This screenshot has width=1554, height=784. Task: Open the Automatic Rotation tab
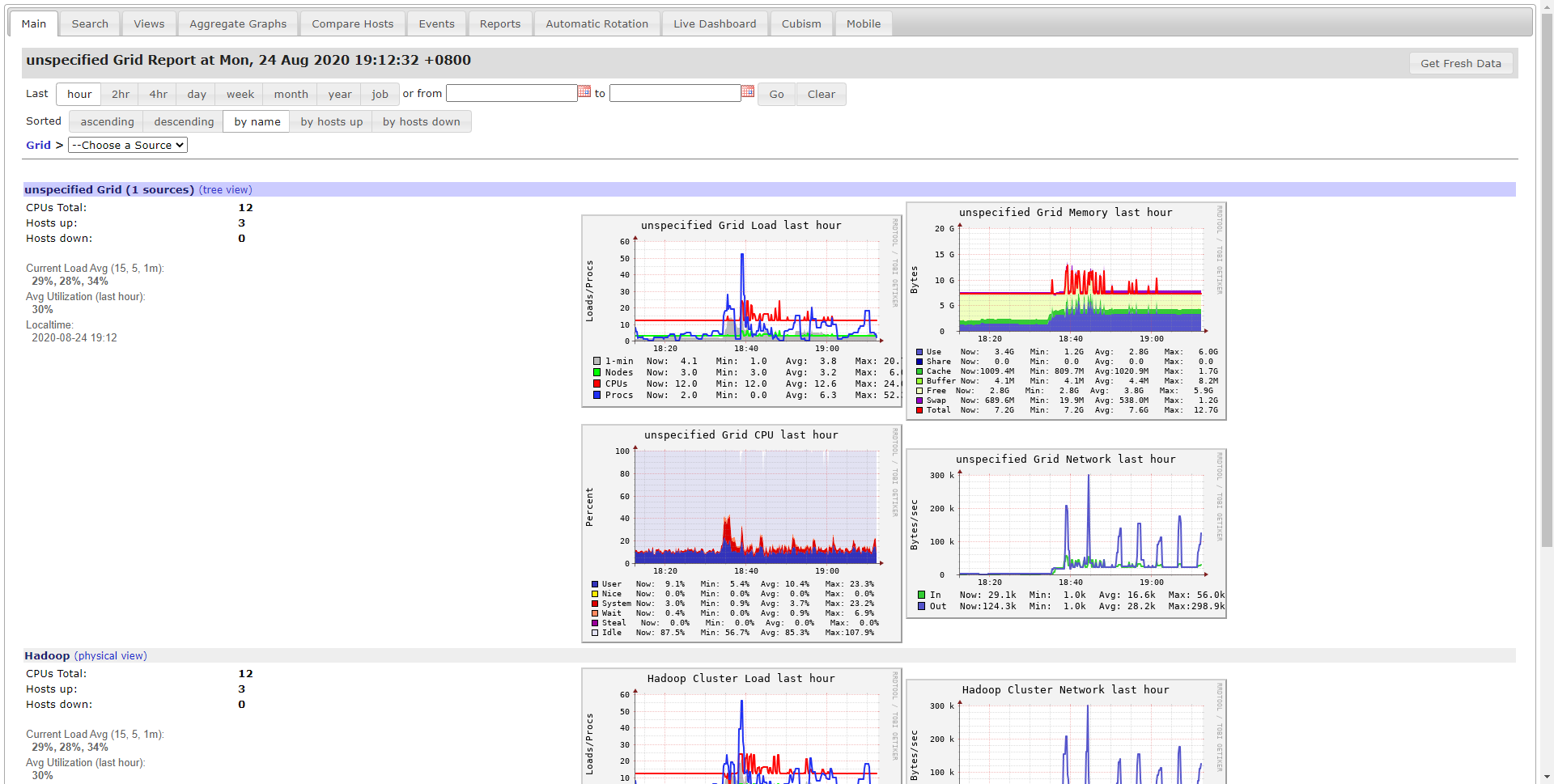pos(597,24)
